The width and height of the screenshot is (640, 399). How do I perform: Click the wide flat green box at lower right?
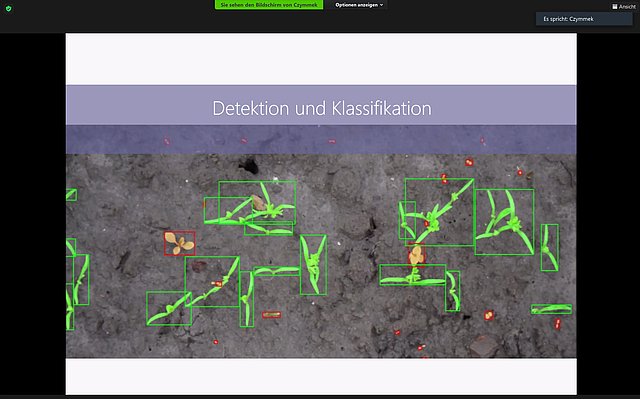(x=551, y=309)
